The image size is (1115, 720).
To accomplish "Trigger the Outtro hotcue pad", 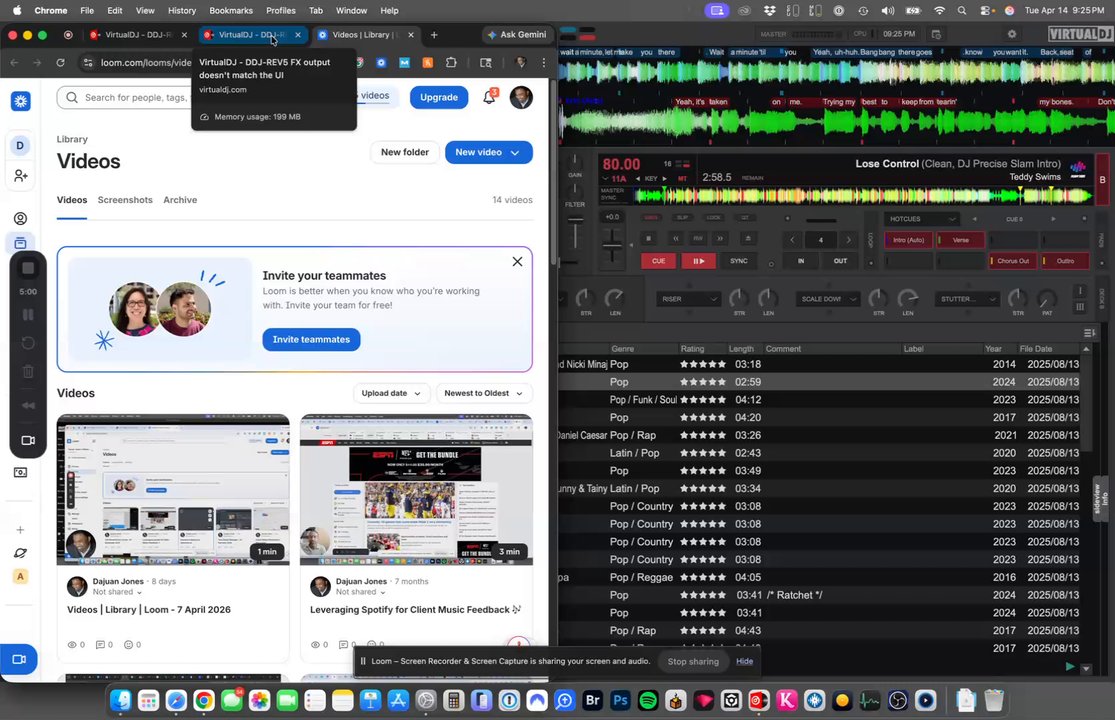I will (1065, 261).
